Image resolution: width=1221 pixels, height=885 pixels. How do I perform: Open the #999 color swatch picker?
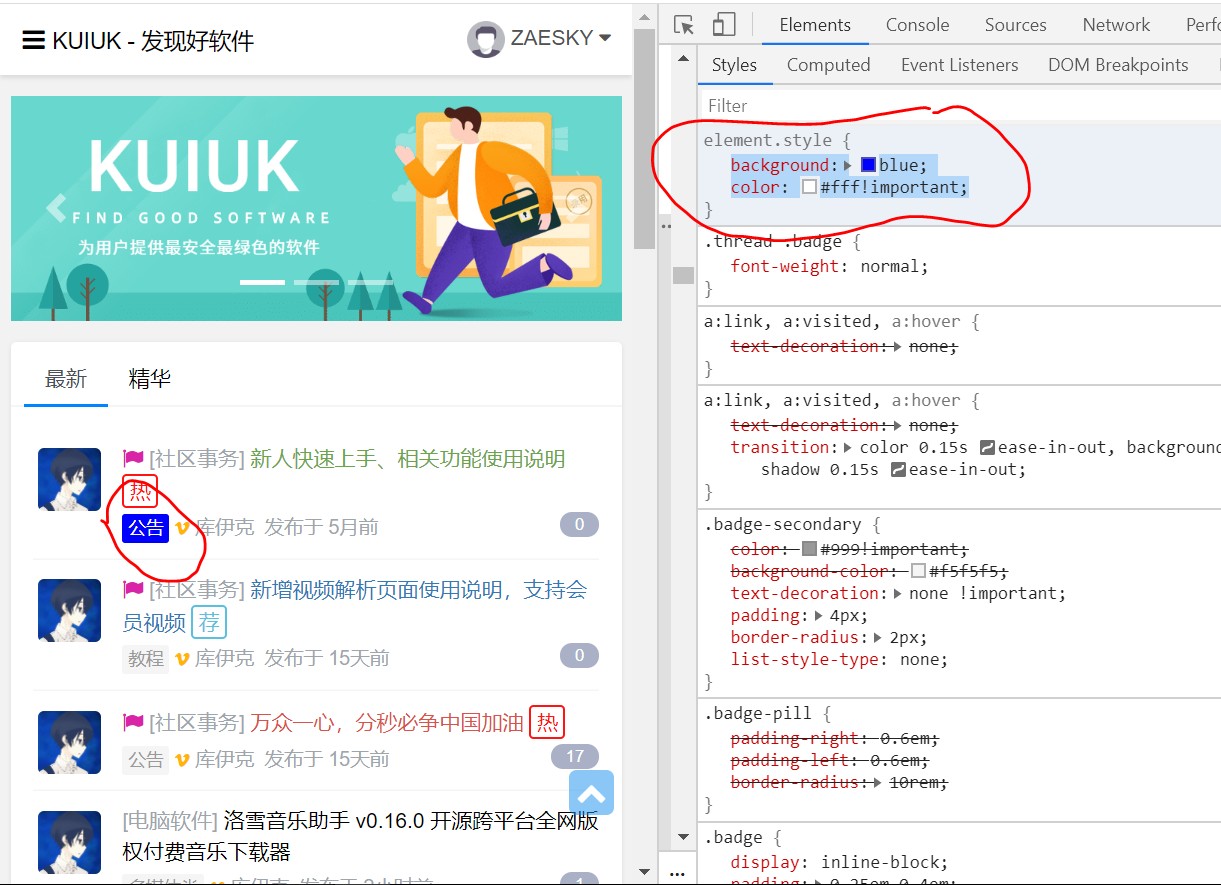click(809, 549)
